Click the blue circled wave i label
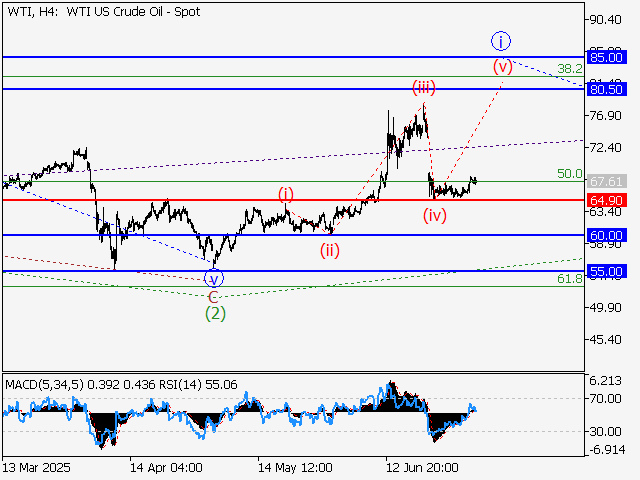Viewport: 640px width, 480px height. click(x=501, y=41)
